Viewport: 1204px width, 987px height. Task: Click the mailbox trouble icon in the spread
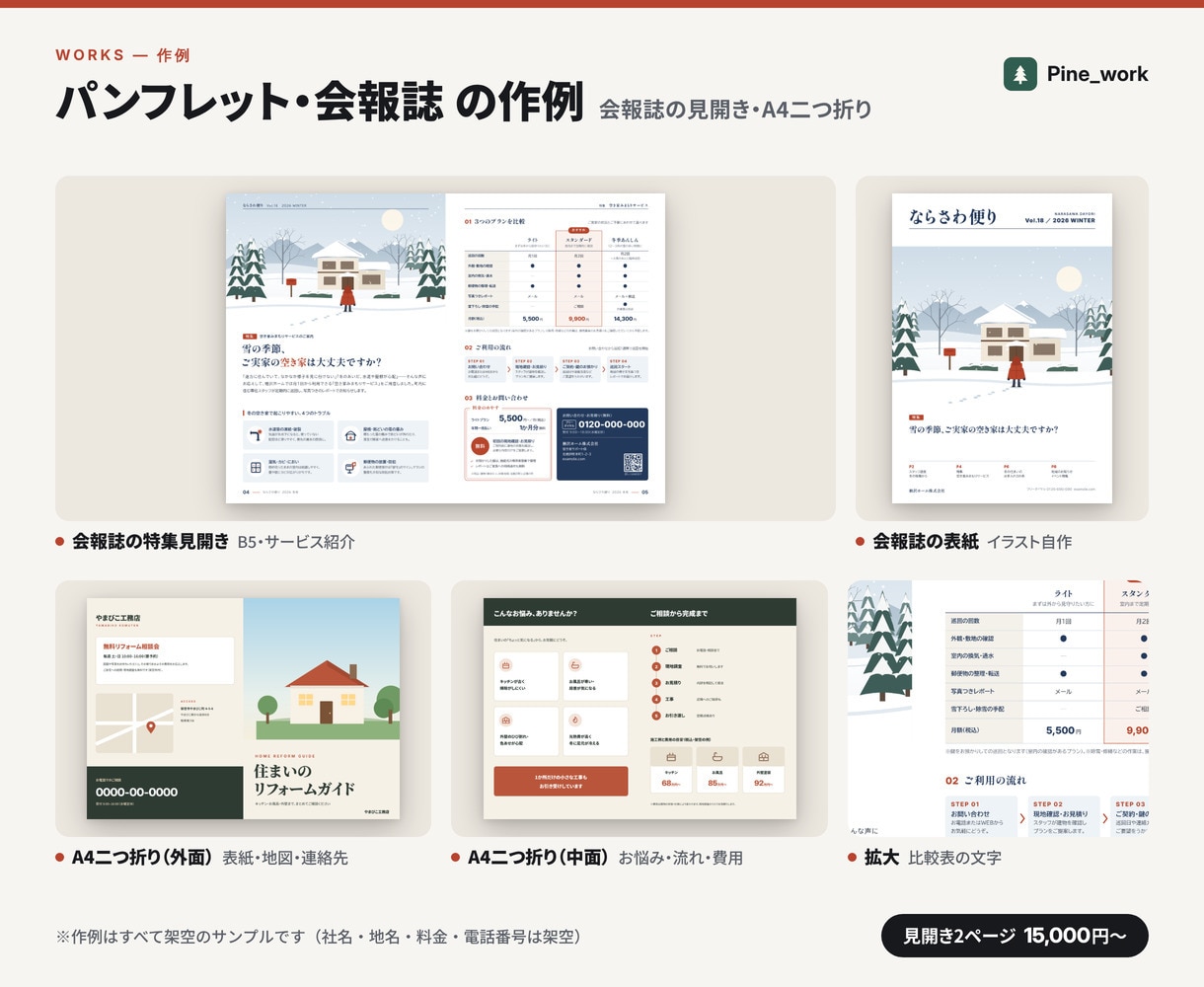click(x=350, y=467)
